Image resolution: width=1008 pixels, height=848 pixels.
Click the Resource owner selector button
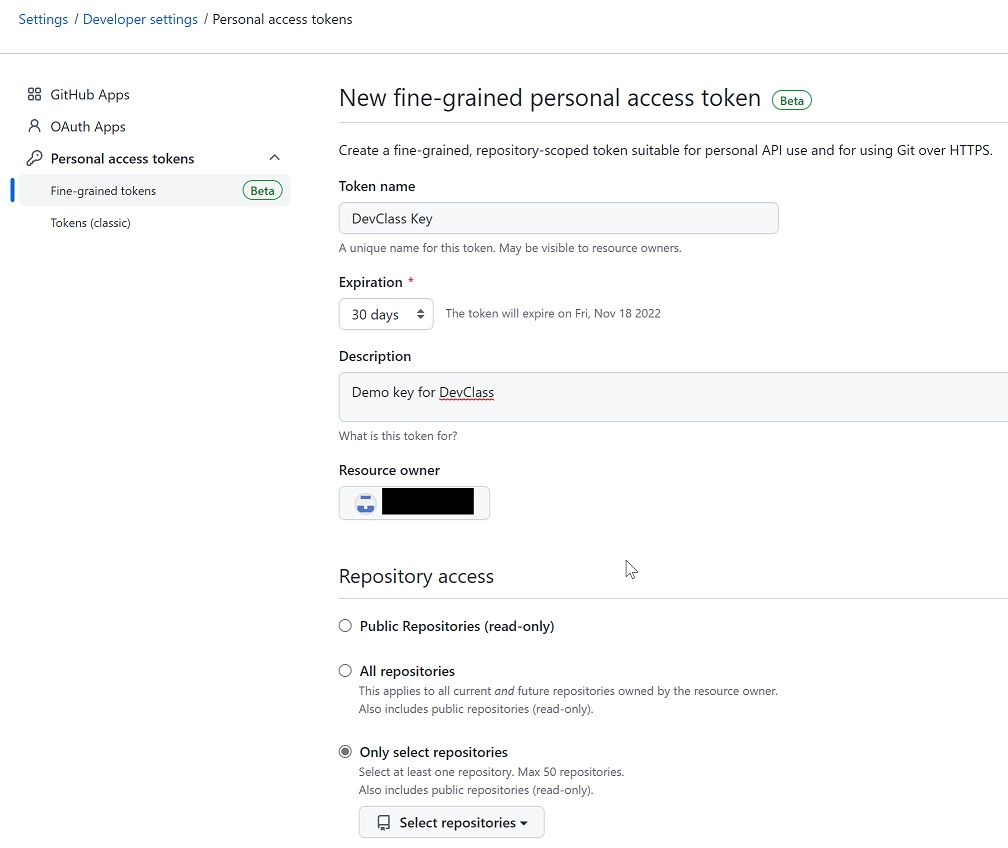click(x=413, y=503)
